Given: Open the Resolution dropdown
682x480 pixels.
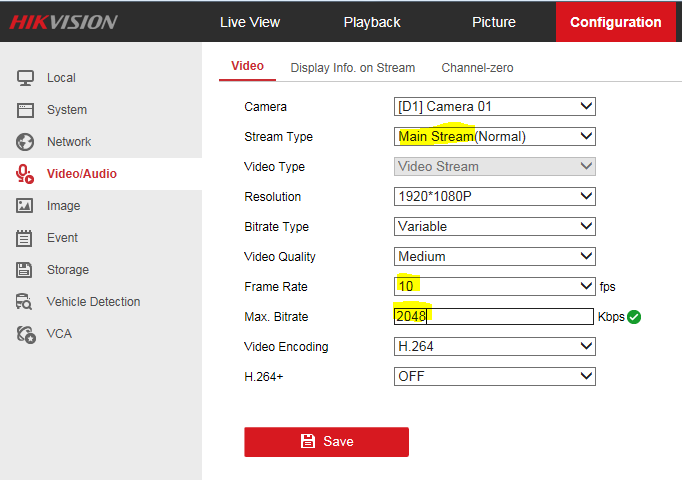Looking at the screenshot, I should click(495, 196).
